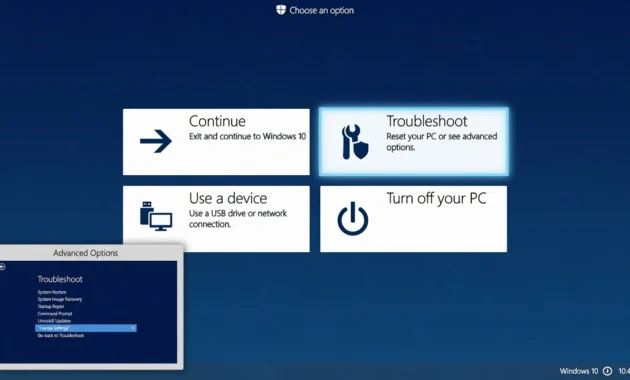Click the right-arrow icon on the Continue tile
This screenshot has height=380, width=630.
[x=156, y=141]
